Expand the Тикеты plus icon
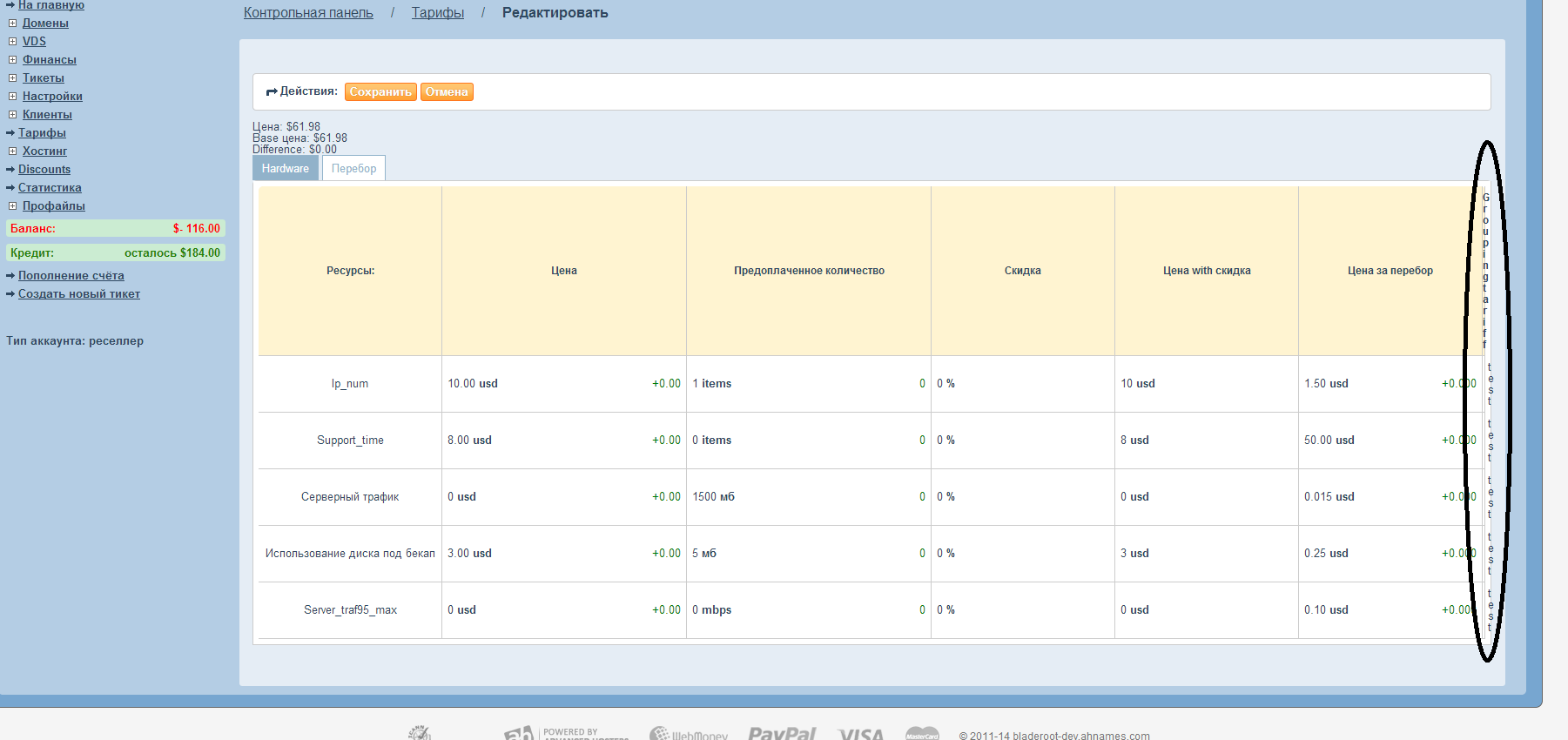The image size is (1568, 740). point(13,78)
